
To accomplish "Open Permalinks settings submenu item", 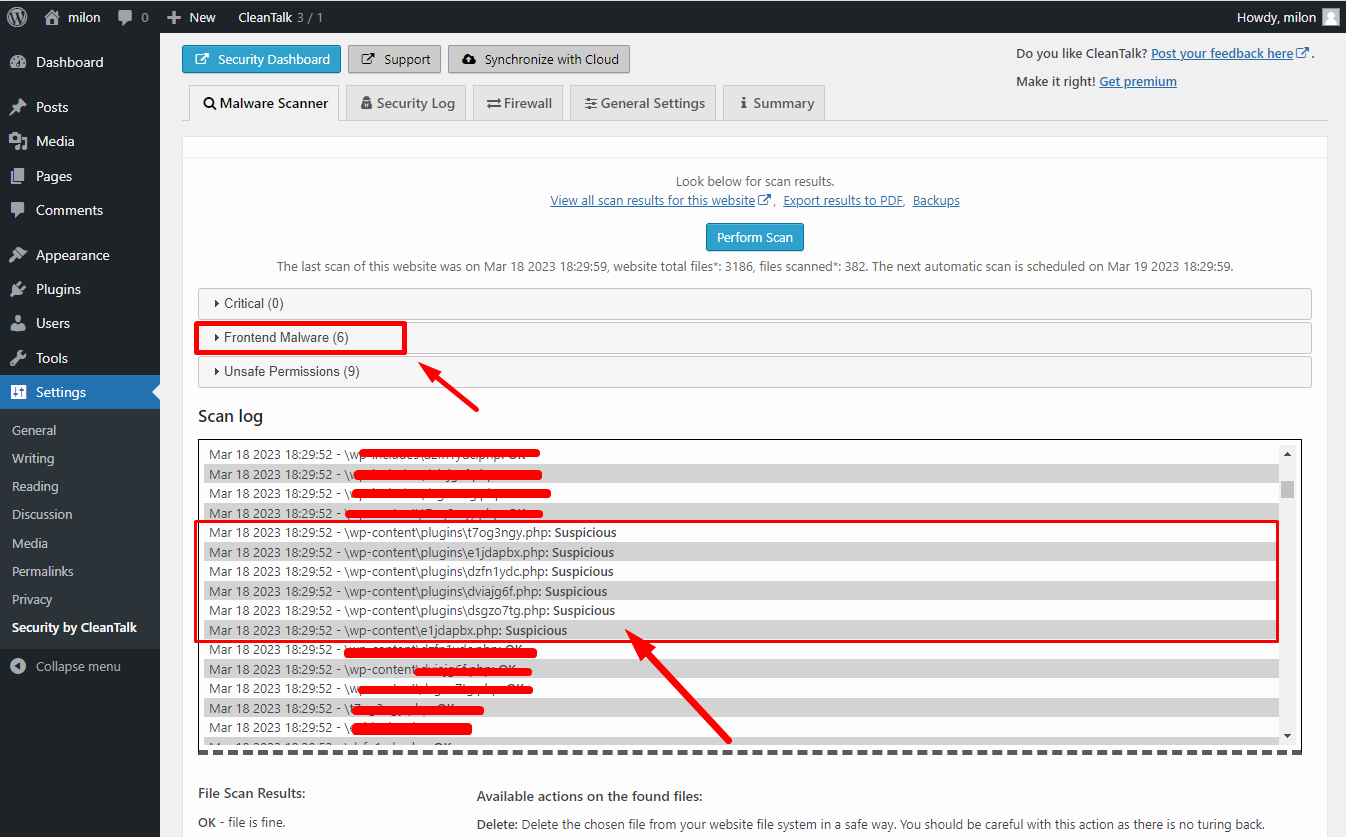I will [x=43, y=571].
